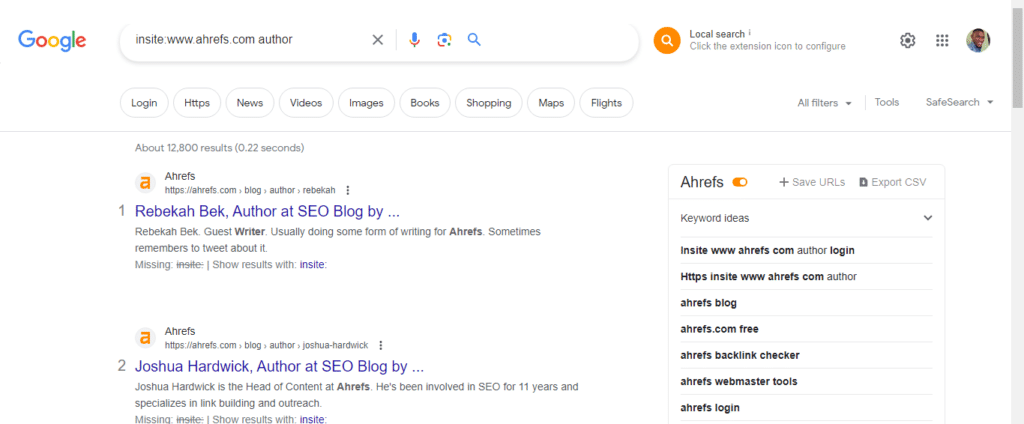Switch to the News tab
The image size is (1024, 424).
tap(250, 103)
